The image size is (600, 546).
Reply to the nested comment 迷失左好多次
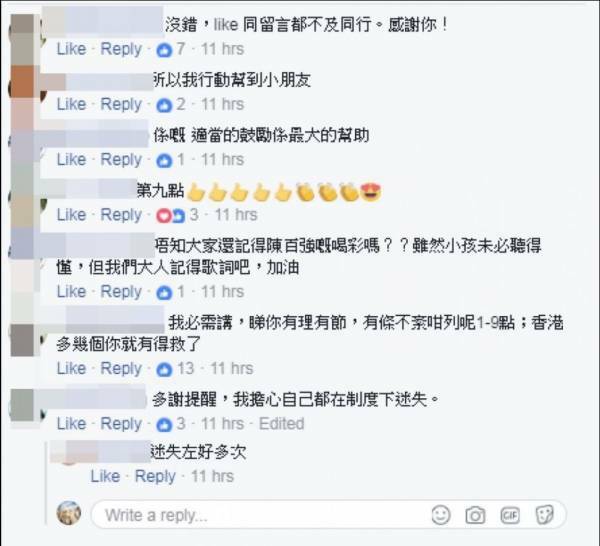pyautogui.click(x=155, y=477)
